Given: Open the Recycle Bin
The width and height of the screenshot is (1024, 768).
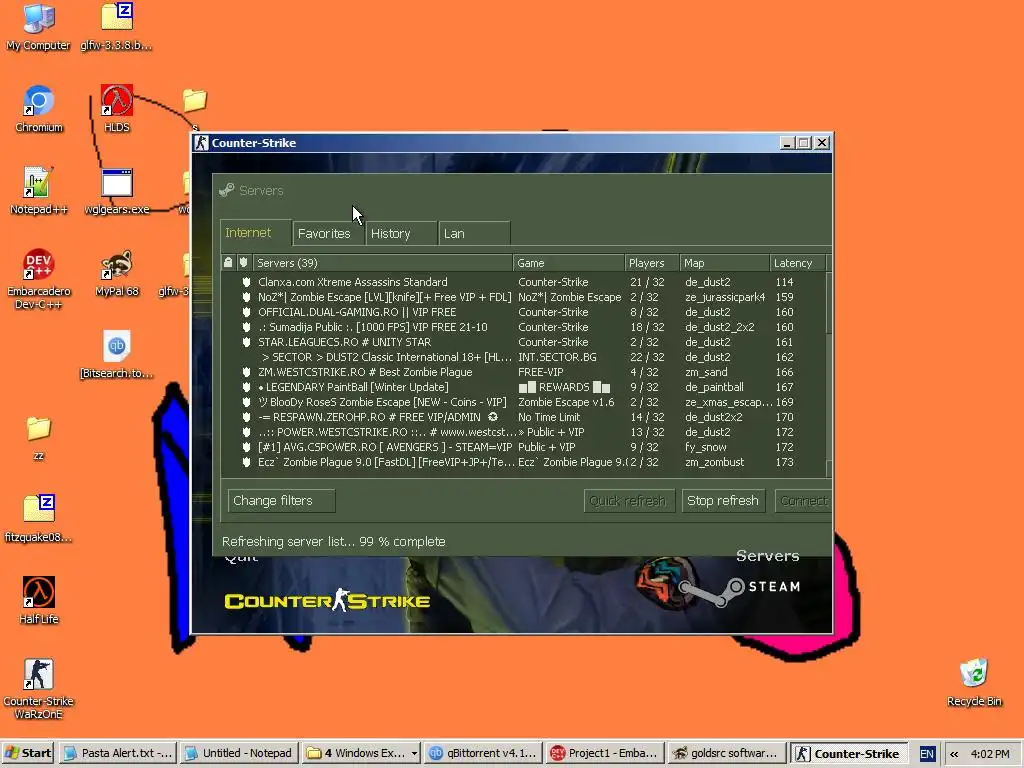Looking at the screenshot, I should (x=974, y=683).
